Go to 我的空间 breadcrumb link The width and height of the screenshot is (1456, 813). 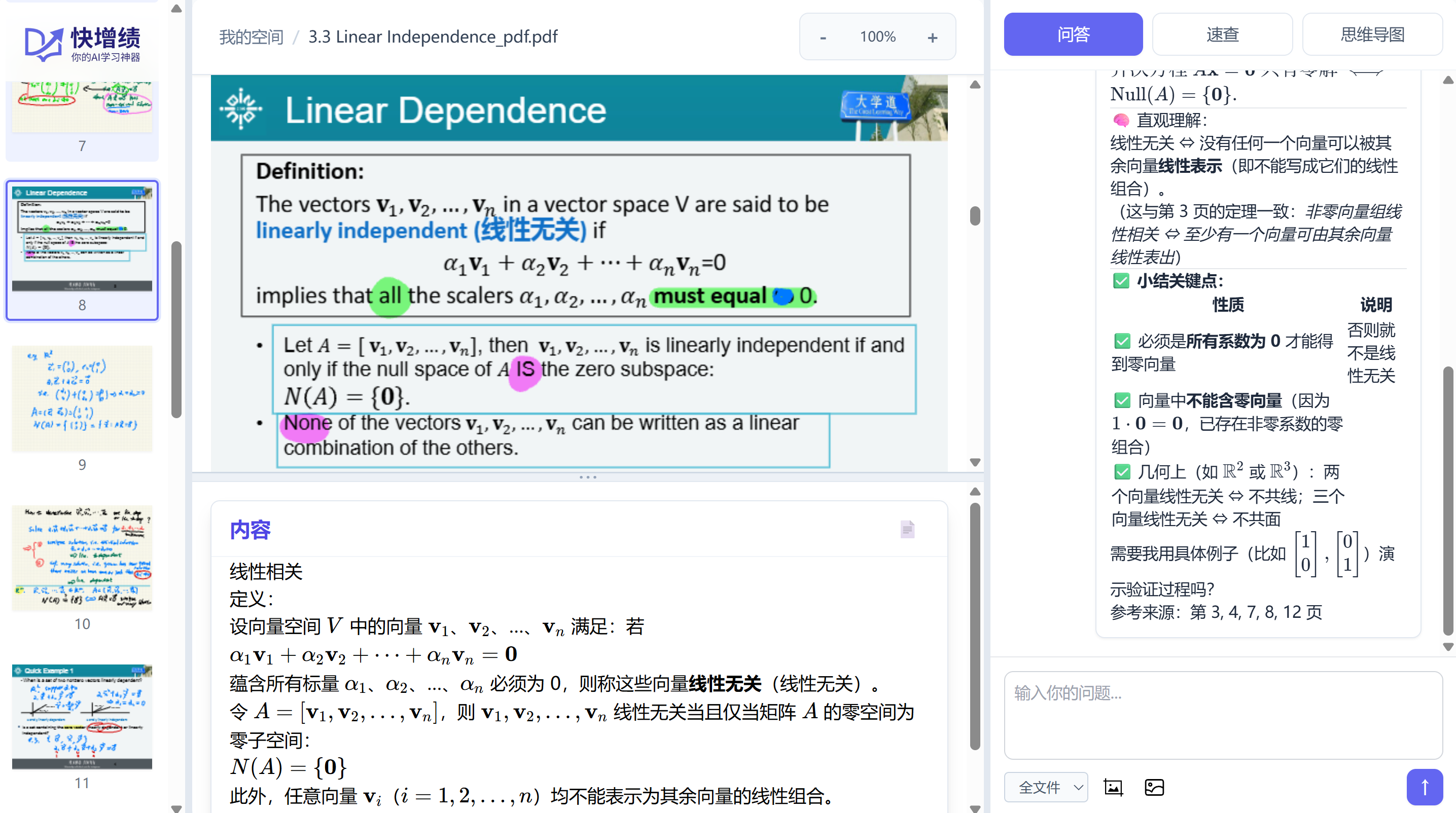[x=251, y=38]
